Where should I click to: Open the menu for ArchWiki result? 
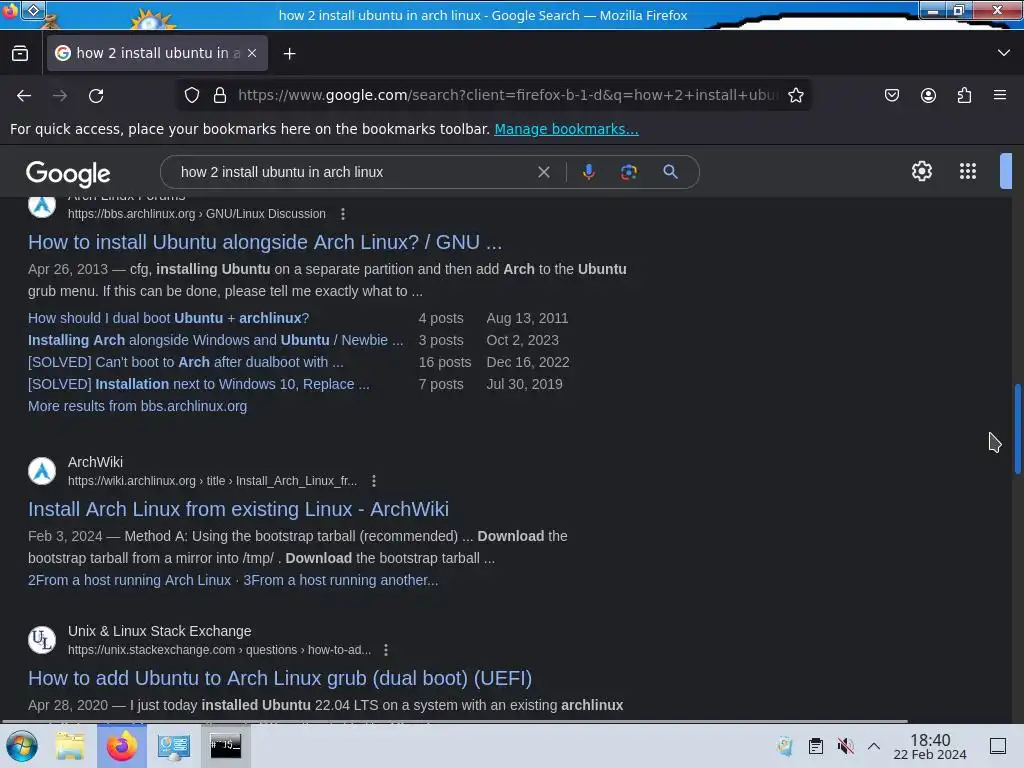click(x=374, y=481)
